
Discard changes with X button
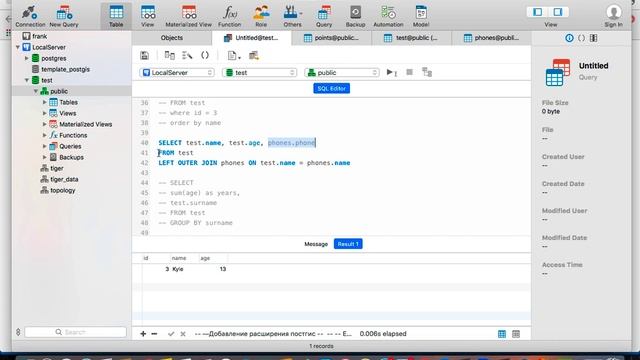[x=183, y=334]
